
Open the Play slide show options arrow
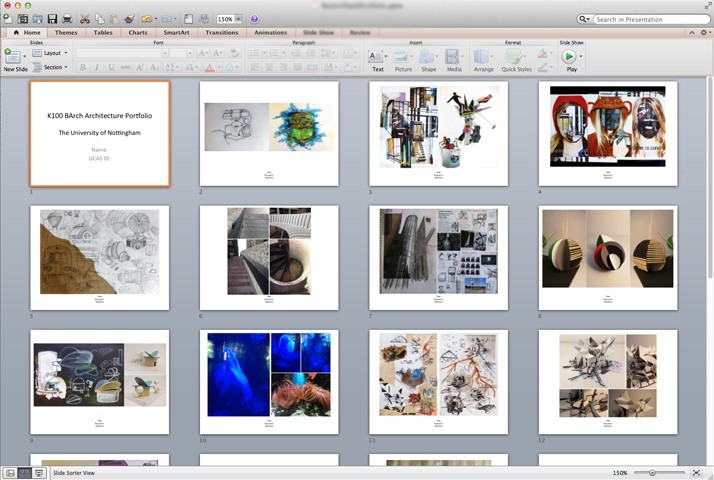pos(581,56)
